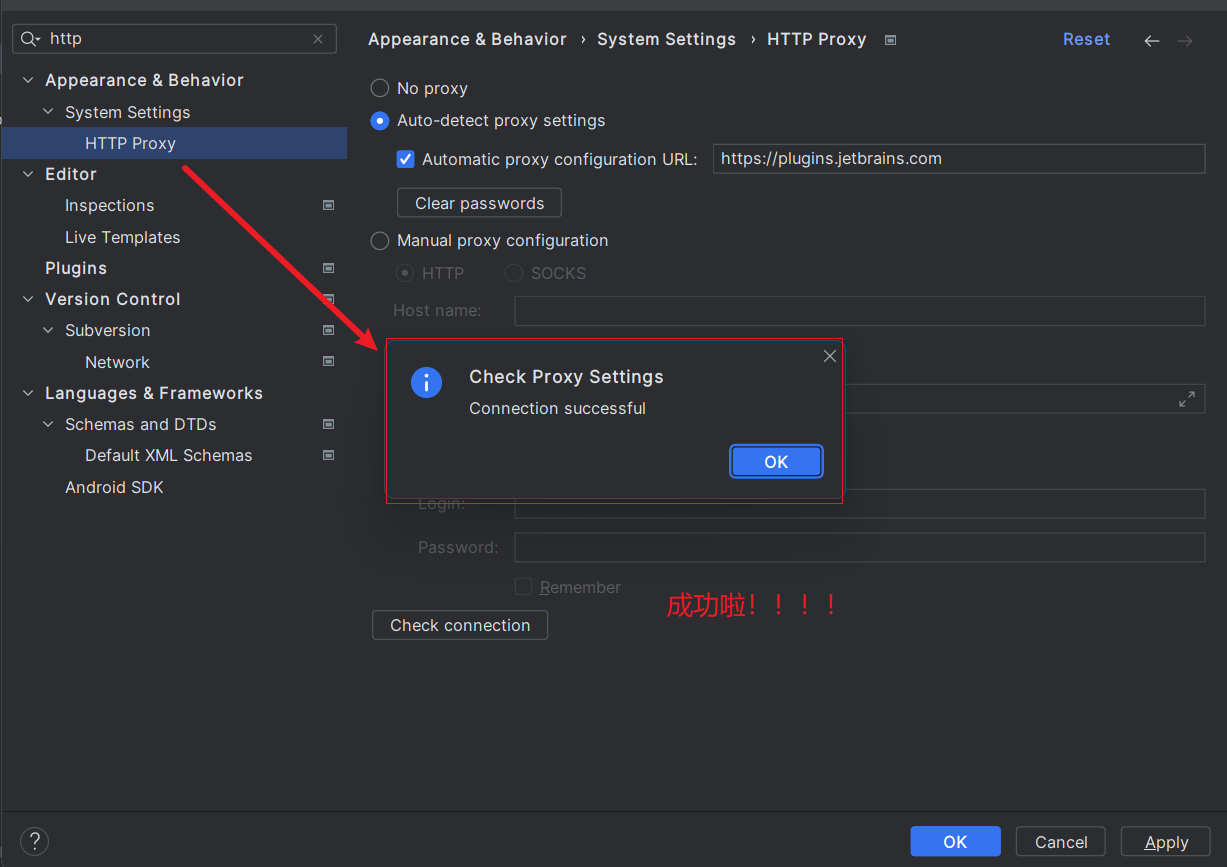Open Live Templates settings
The image size is (1227, 867).
pyautogui.click(x=122, y=237)
